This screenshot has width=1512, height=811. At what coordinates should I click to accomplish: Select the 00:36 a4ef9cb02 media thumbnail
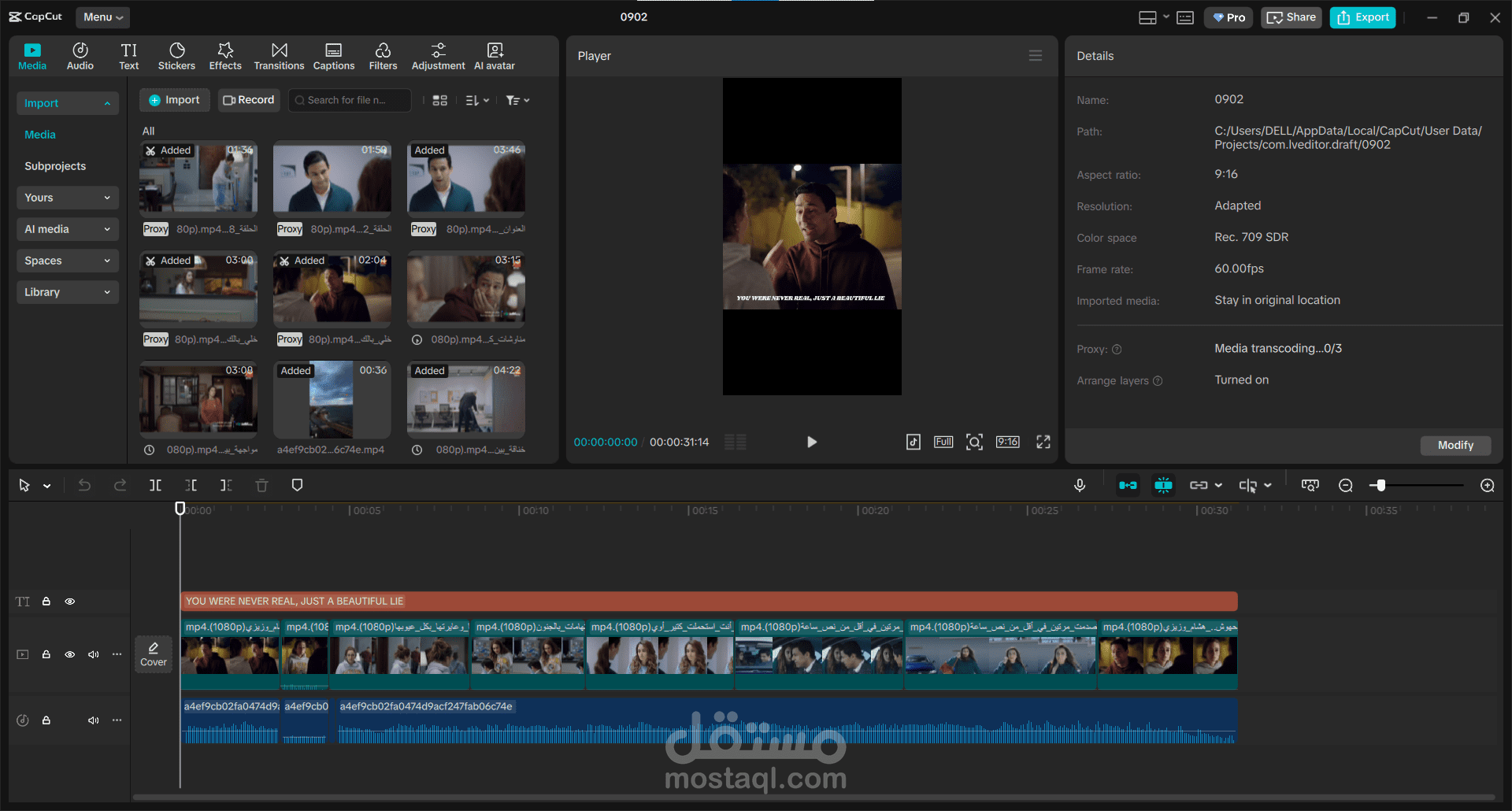[x=332, y=400]
